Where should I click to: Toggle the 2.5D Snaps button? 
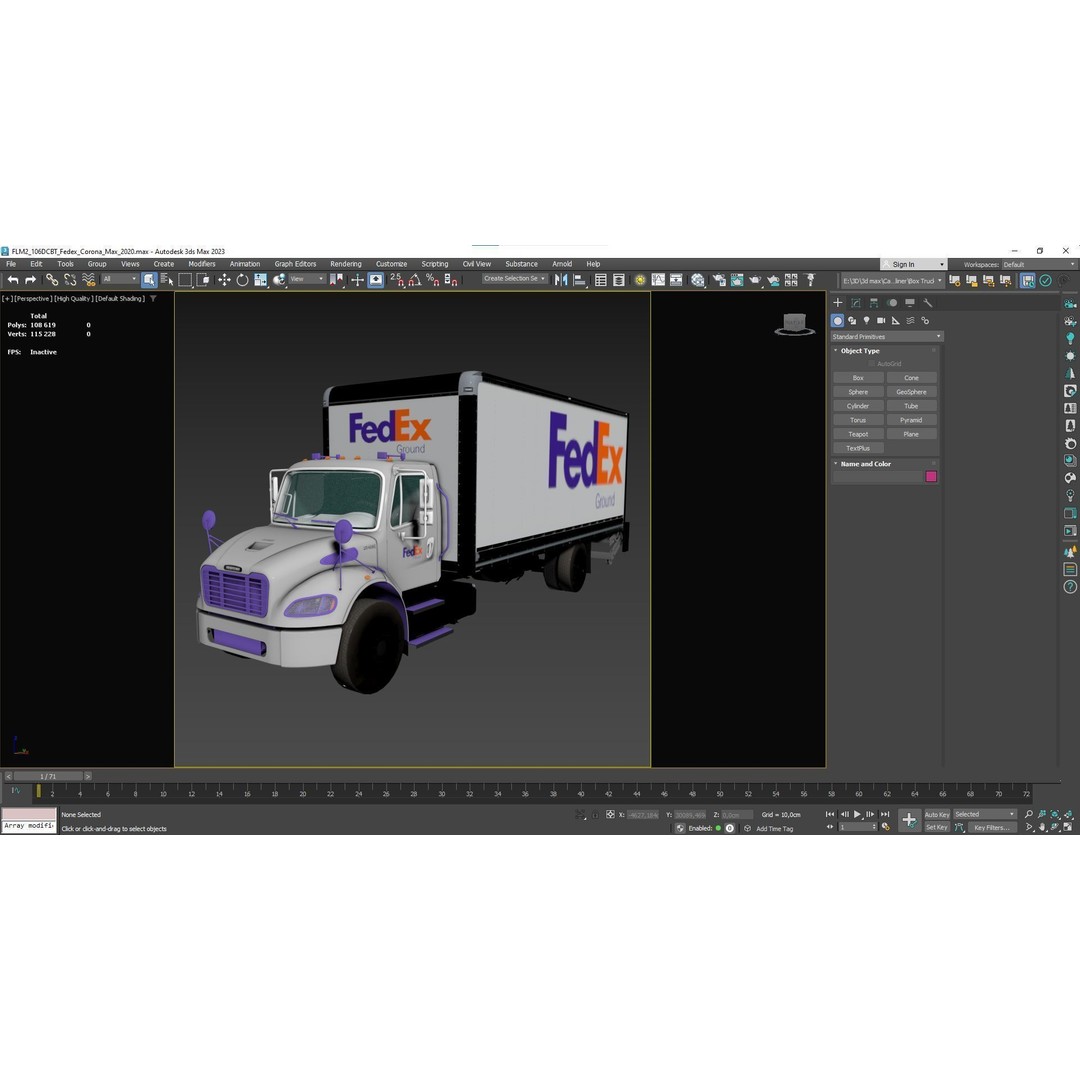397,280
